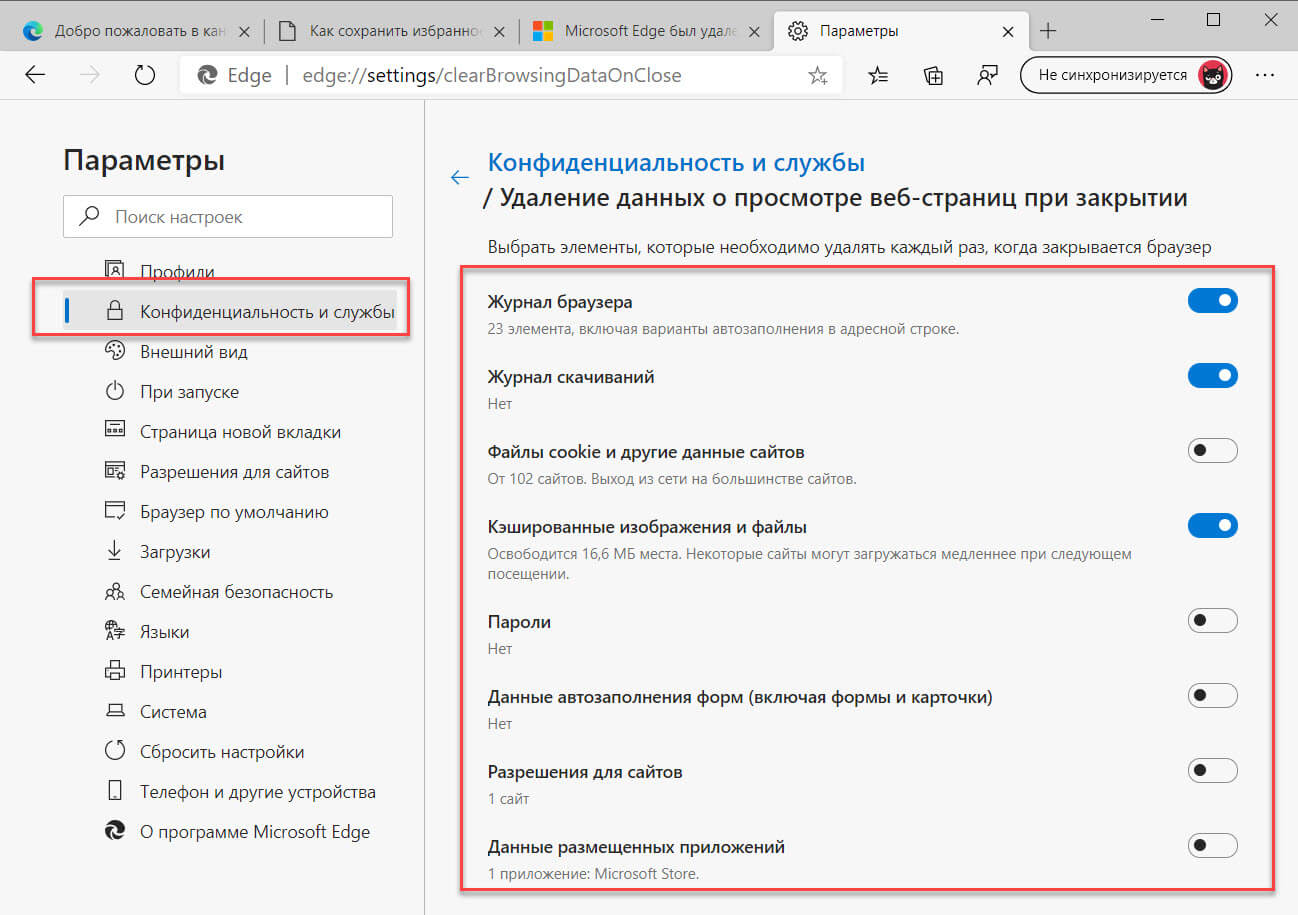
Task: Reload the page with the refresh icon
Action: coord(145,75)
